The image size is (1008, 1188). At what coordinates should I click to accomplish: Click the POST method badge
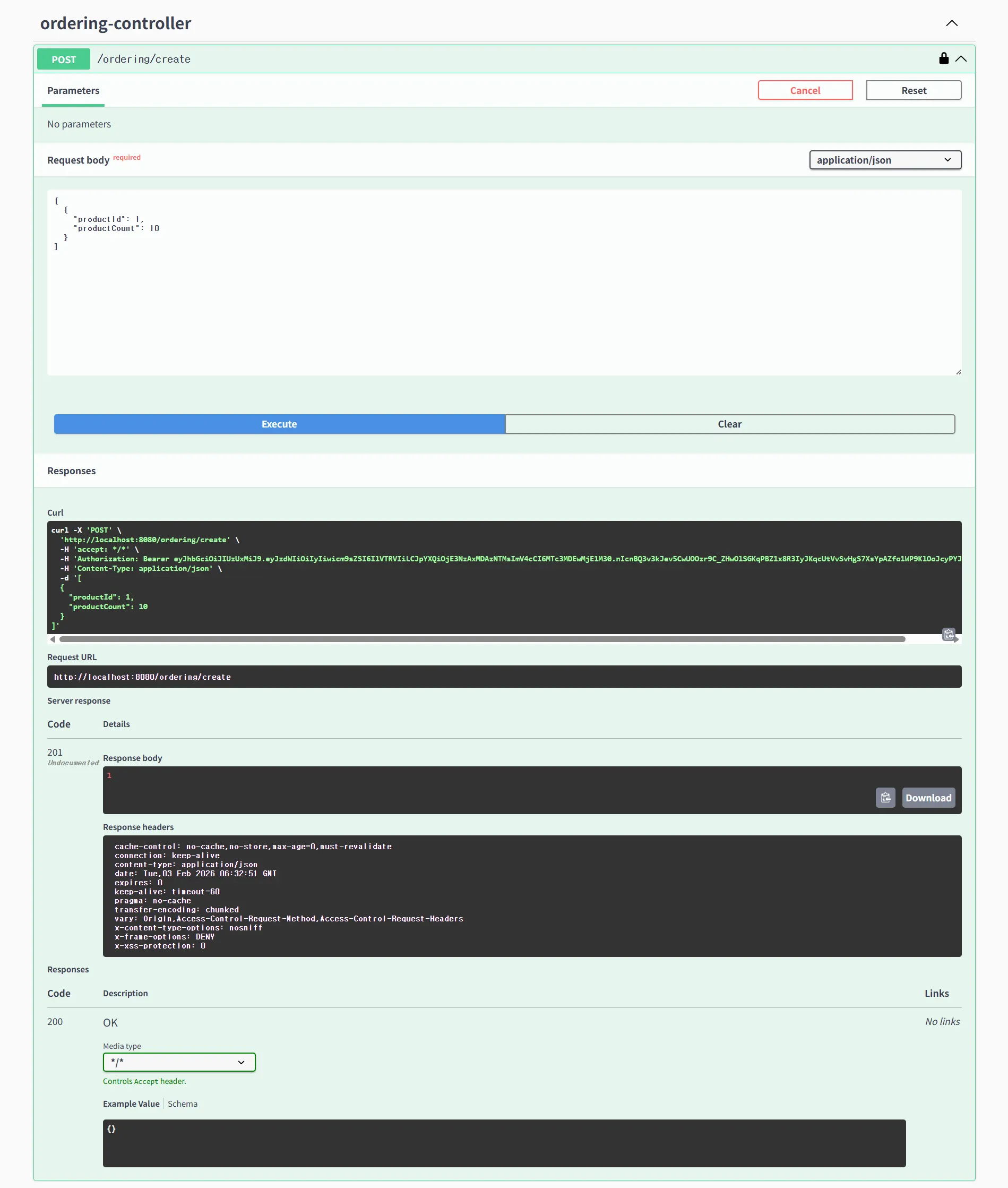[x=63, y=59]
